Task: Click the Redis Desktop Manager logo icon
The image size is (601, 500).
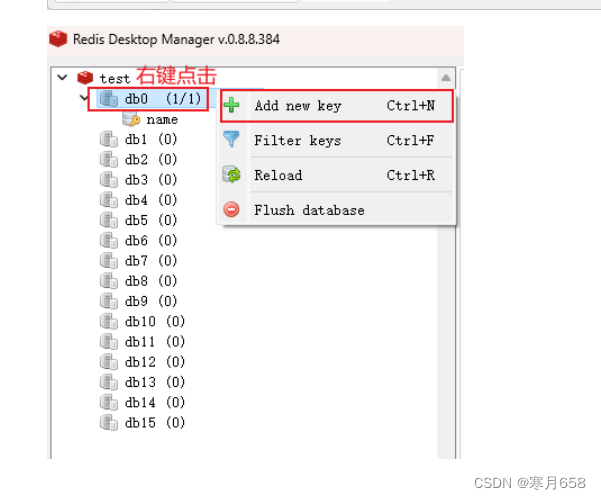Action: click(58, 39)
